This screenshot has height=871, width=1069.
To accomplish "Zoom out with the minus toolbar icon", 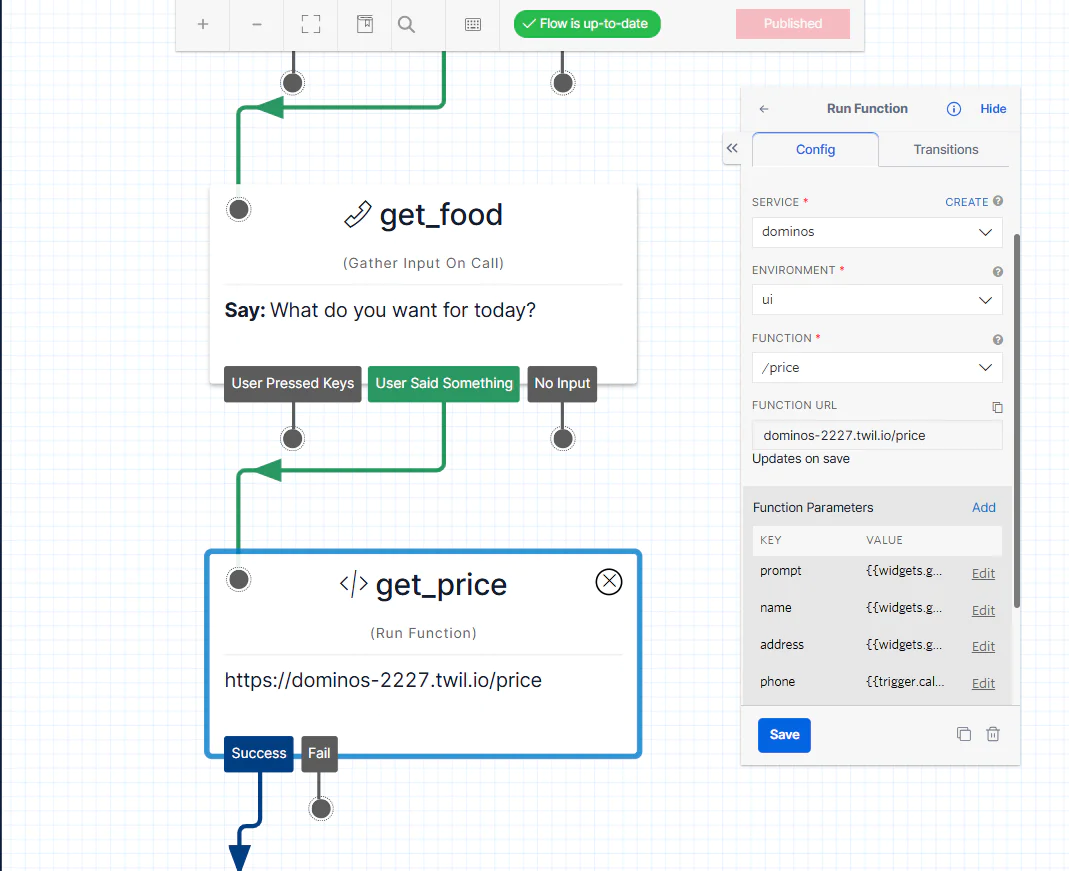I will [256, 25].
